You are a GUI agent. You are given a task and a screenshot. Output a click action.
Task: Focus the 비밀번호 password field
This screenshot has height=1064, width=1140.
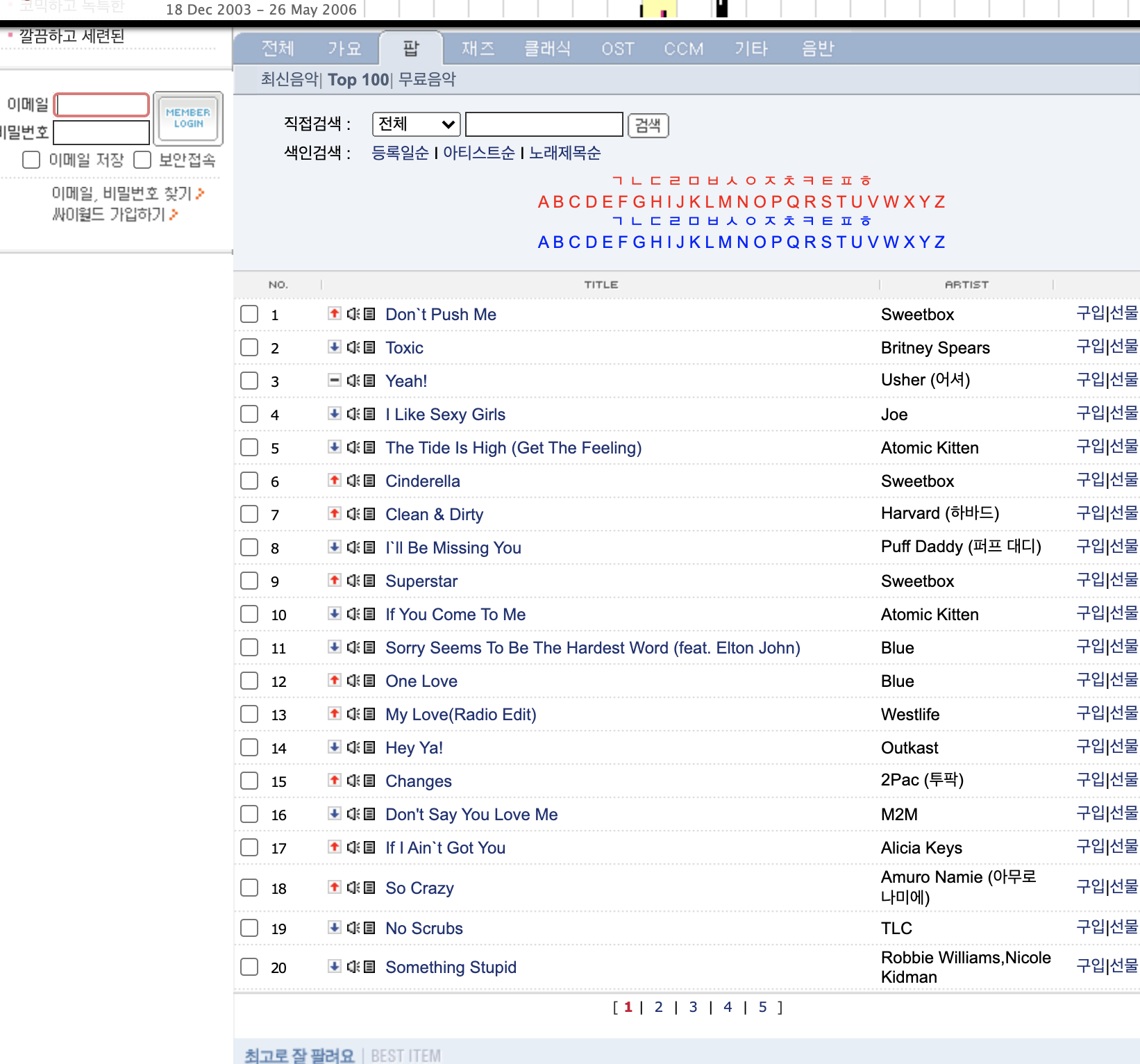pos(101,132)
